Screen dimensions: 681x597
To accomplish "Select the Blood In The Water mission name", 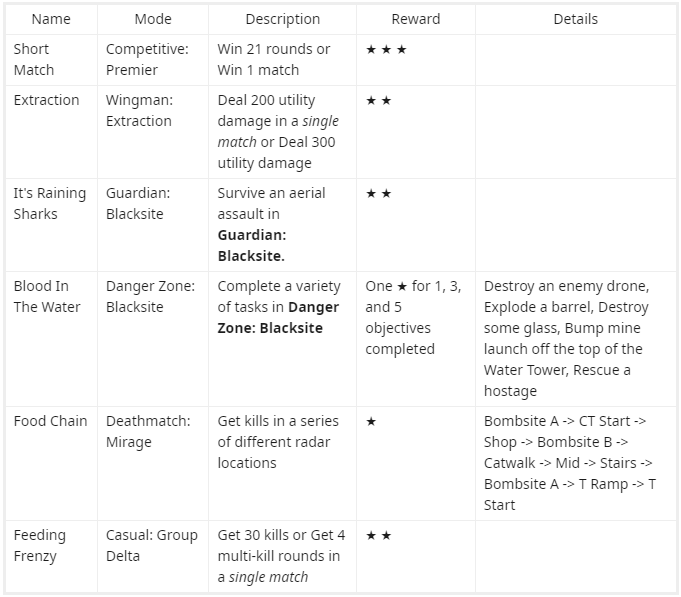I will [x=48, y=296].
